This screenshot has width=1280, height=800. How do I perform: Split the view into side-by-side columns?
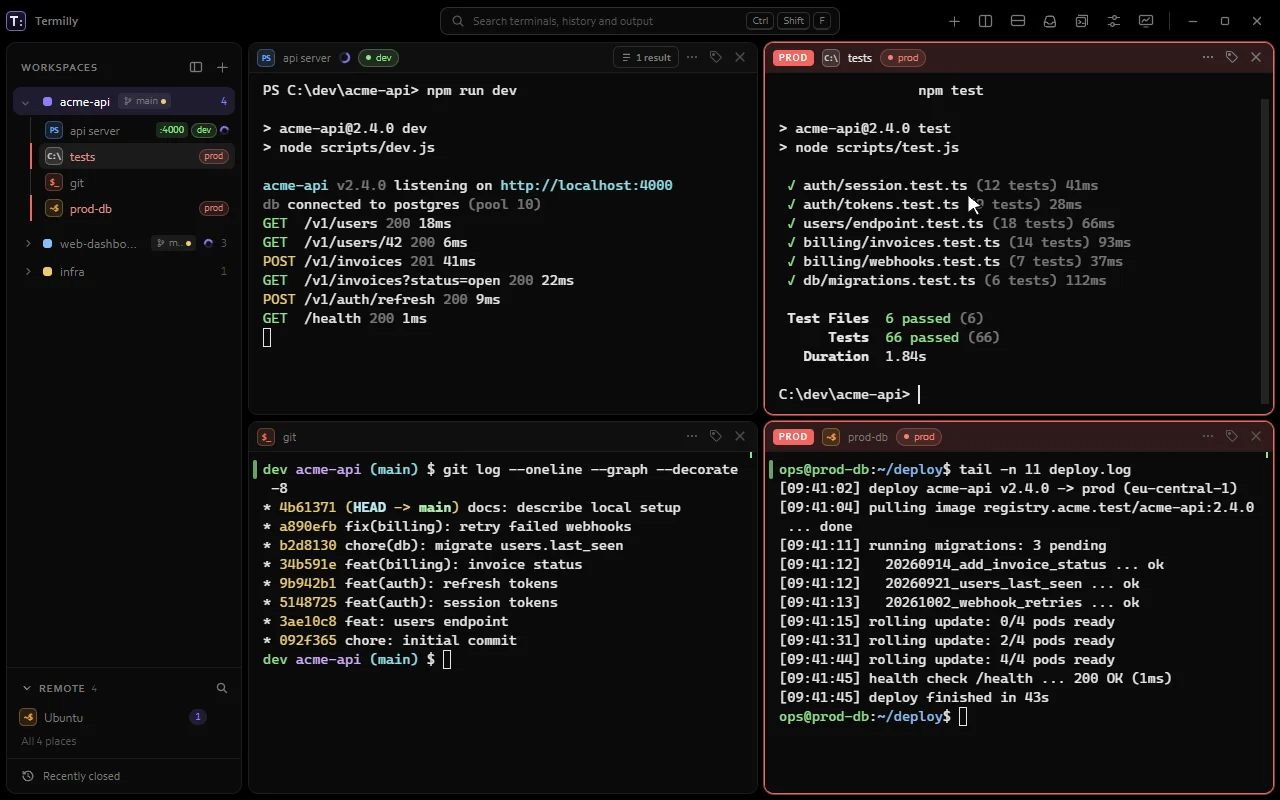tap(986, 21)
